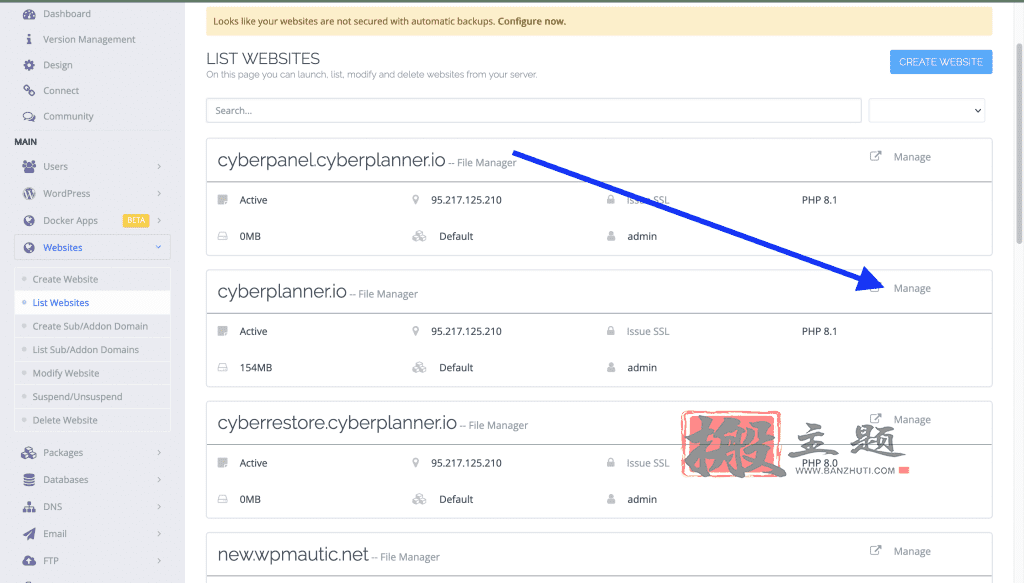1024x583 pixels.
Task: Open Suspend/Unsuspend submenu item
Action: (x=92, y=397)
